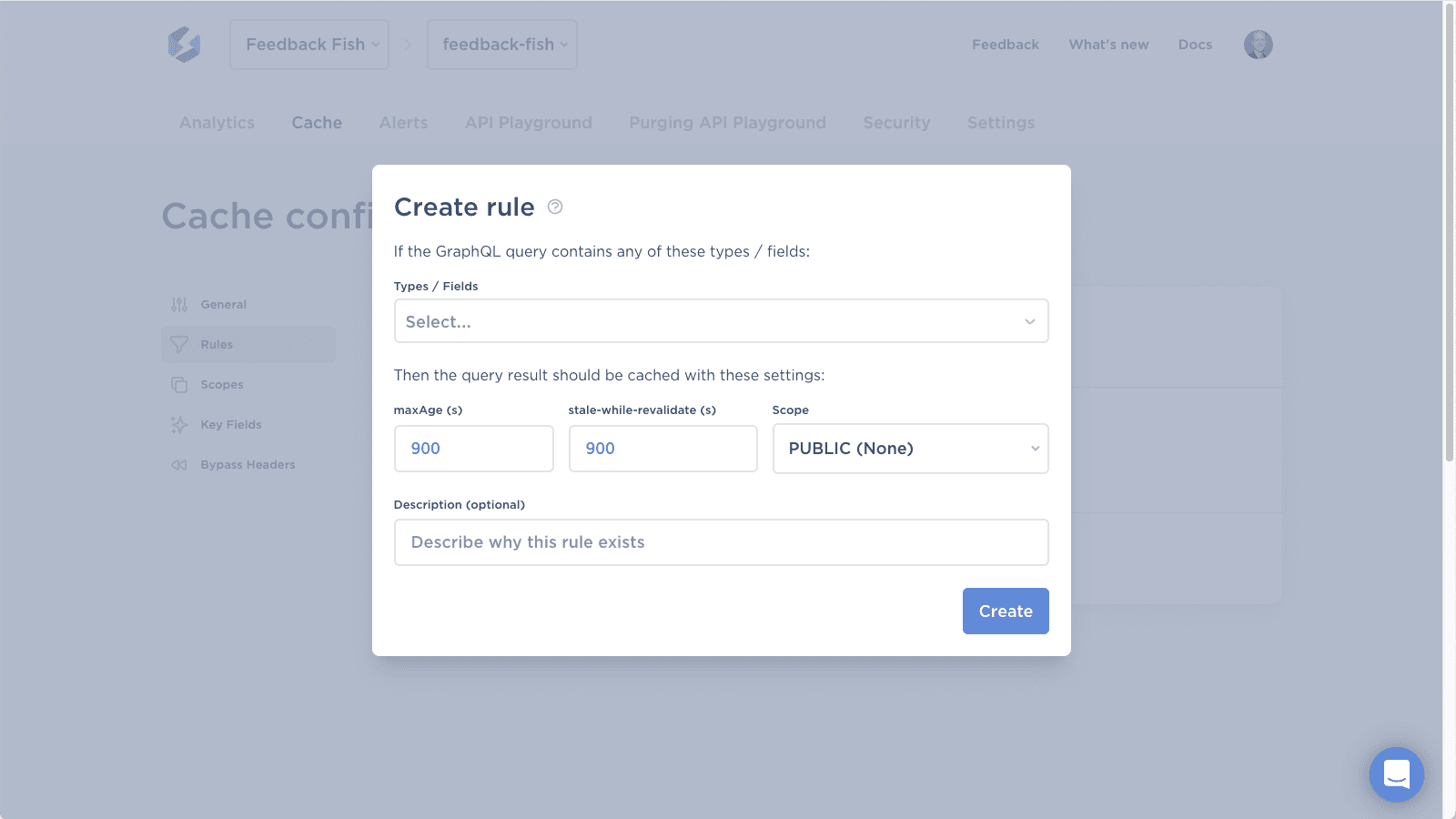Expand the Scope PUBLIC (None) dropdown
The image size is (1456, 819).
coord(910,449)
